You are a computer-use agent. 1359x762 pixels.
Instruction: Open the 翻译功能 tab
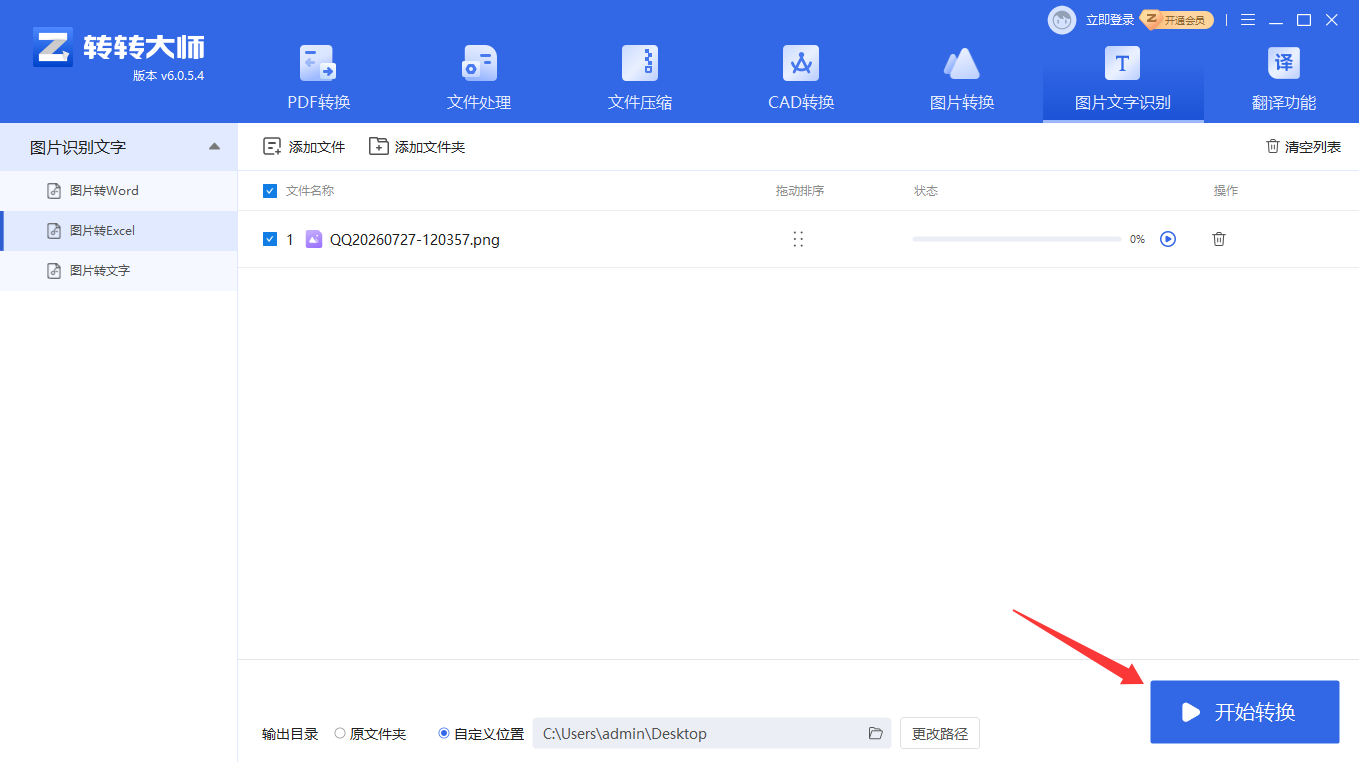(1284, 80)
